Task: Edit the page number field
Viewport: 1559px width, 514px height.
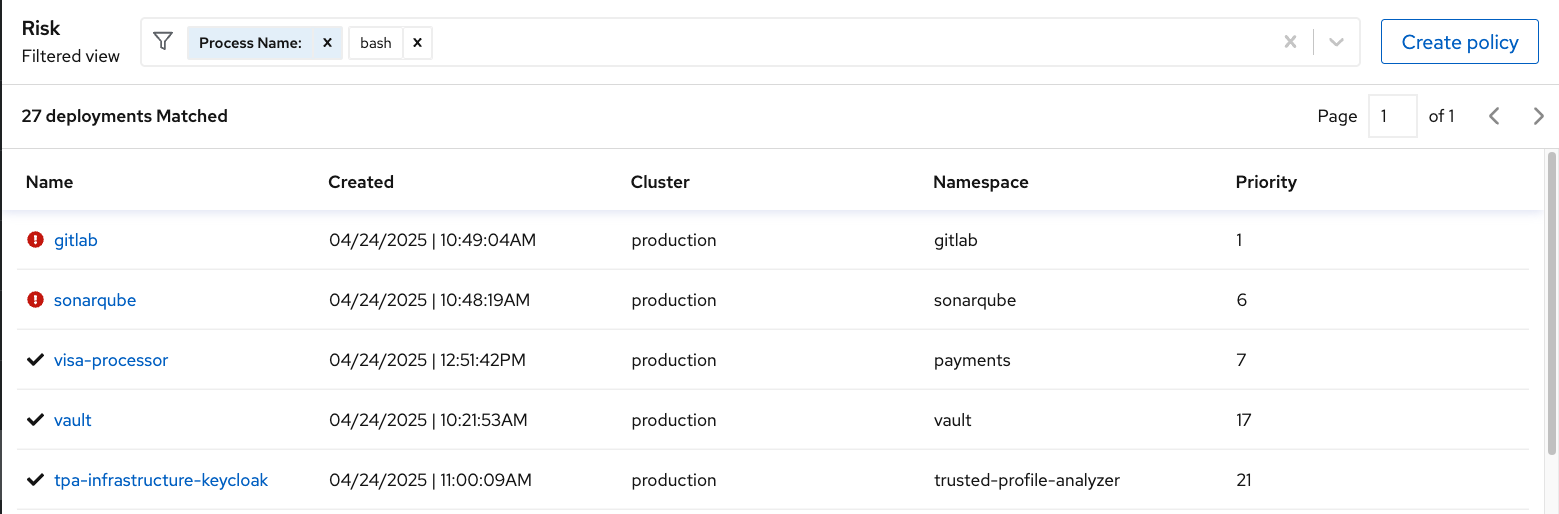Action: 1393,116
